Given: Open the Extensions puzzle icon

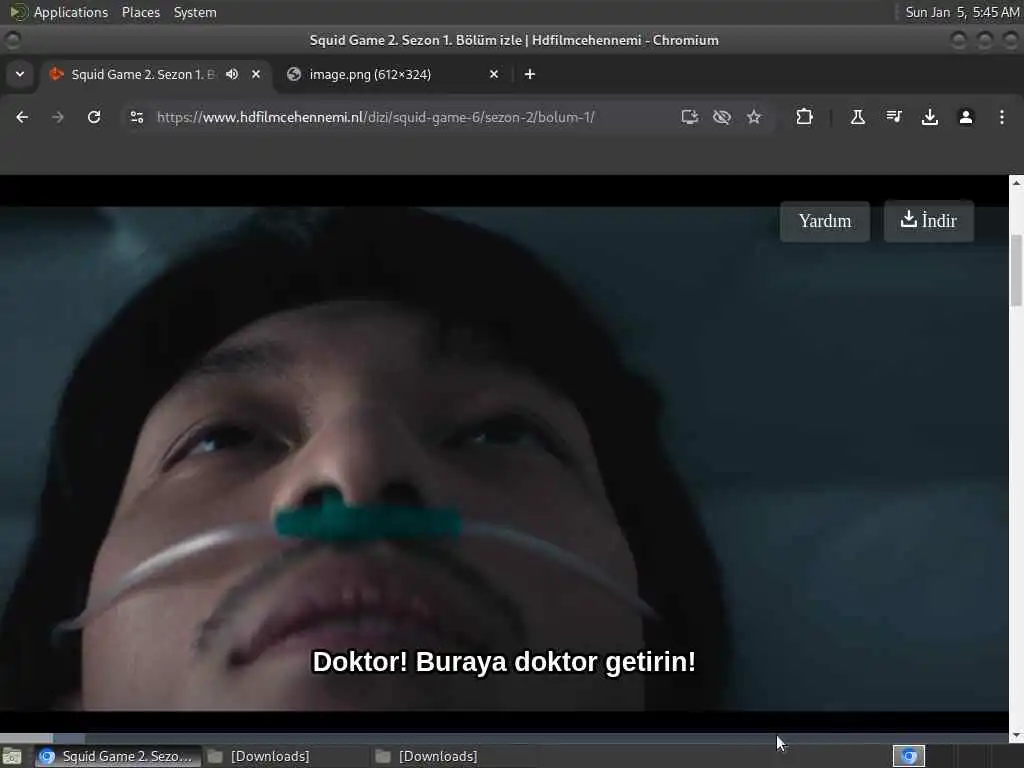Looking at the screenshot, I should (804, 117).
